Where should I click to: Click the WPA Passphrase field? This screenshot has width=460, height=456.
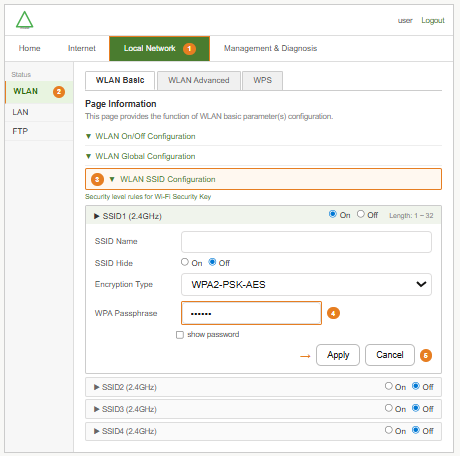coord(251,313)
